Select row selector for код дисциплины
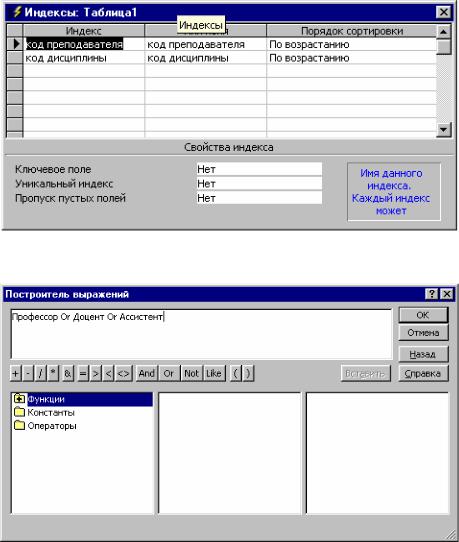The height and width of the screenshot is (542, 459). (15, 57)
